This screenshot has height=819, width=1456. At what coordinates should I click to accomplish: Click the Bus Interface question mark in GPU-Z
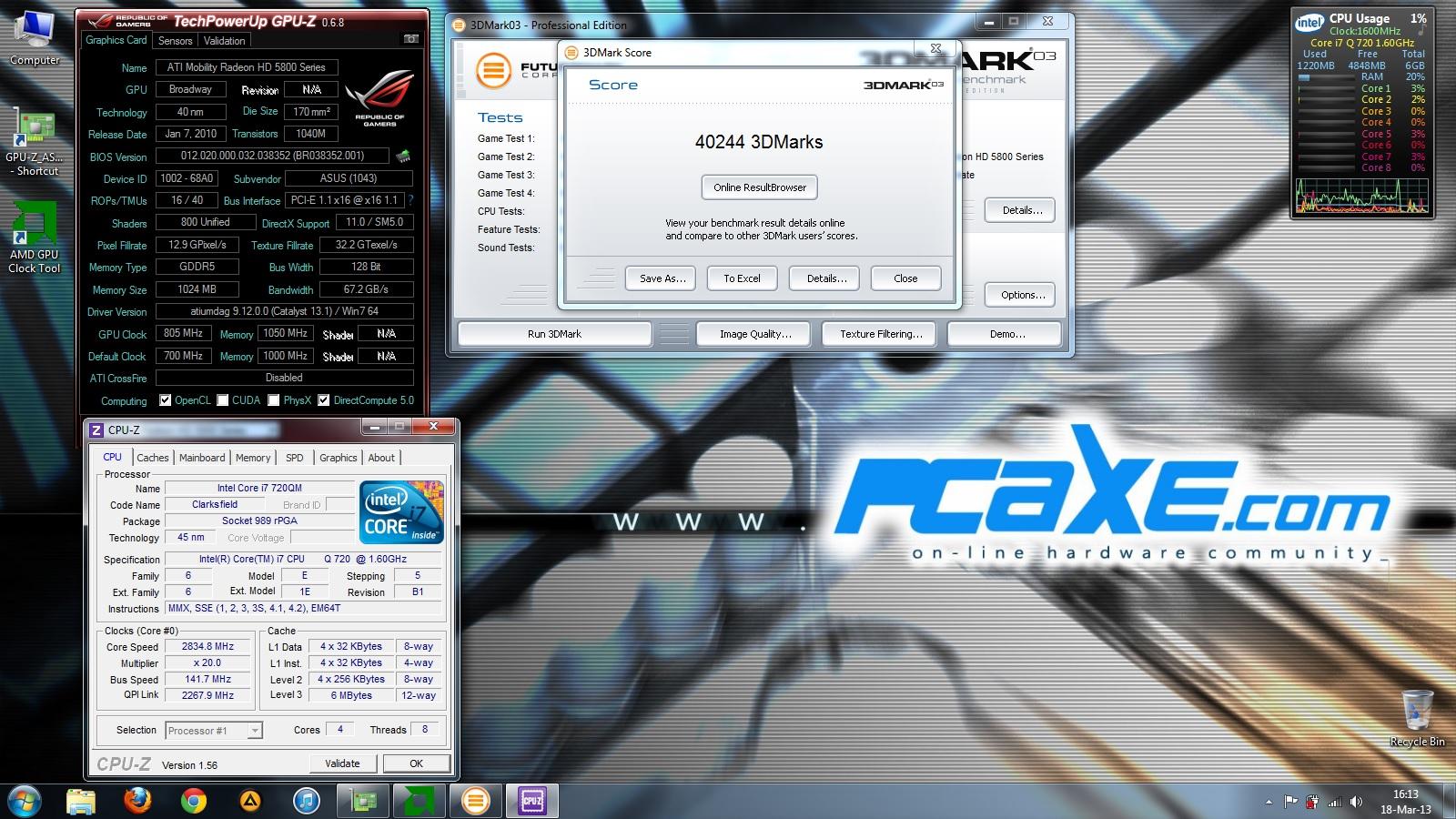pyautogui.click(x=410, y=200)
